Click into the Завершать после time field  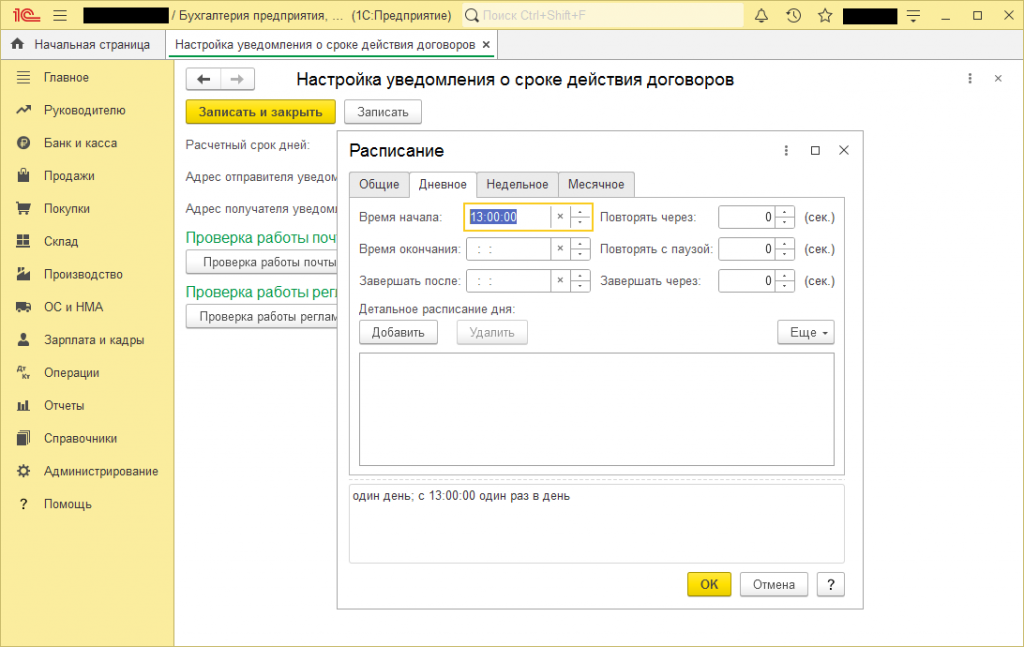(508, 281)
